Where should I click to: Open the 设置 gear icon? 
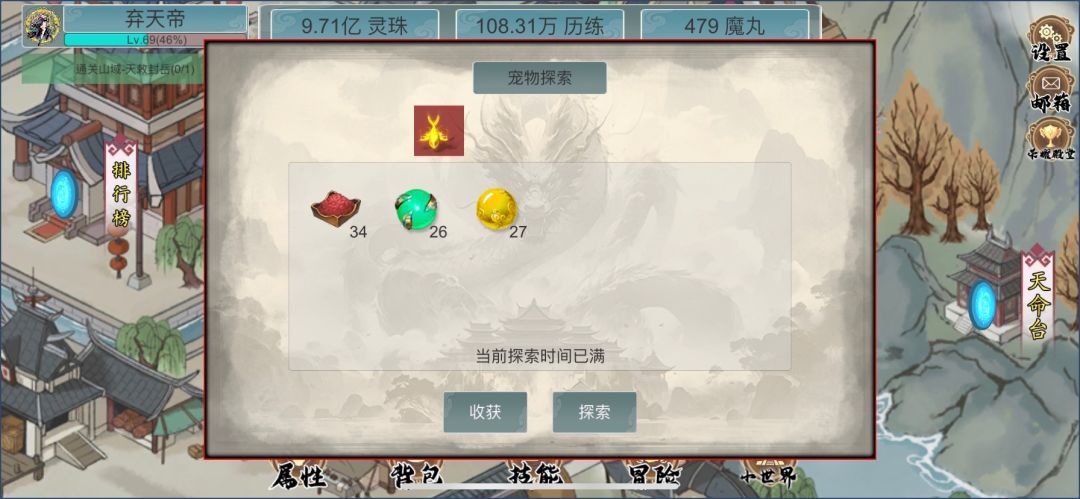1050,38
